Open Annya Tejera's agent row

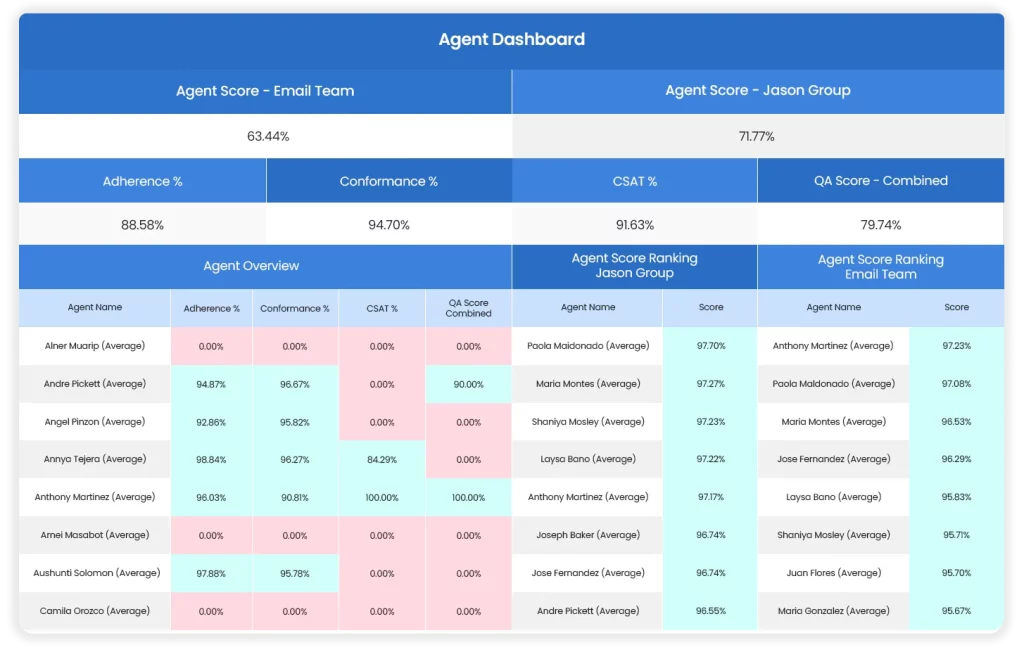pyautogui.click(x=95, y=459)
